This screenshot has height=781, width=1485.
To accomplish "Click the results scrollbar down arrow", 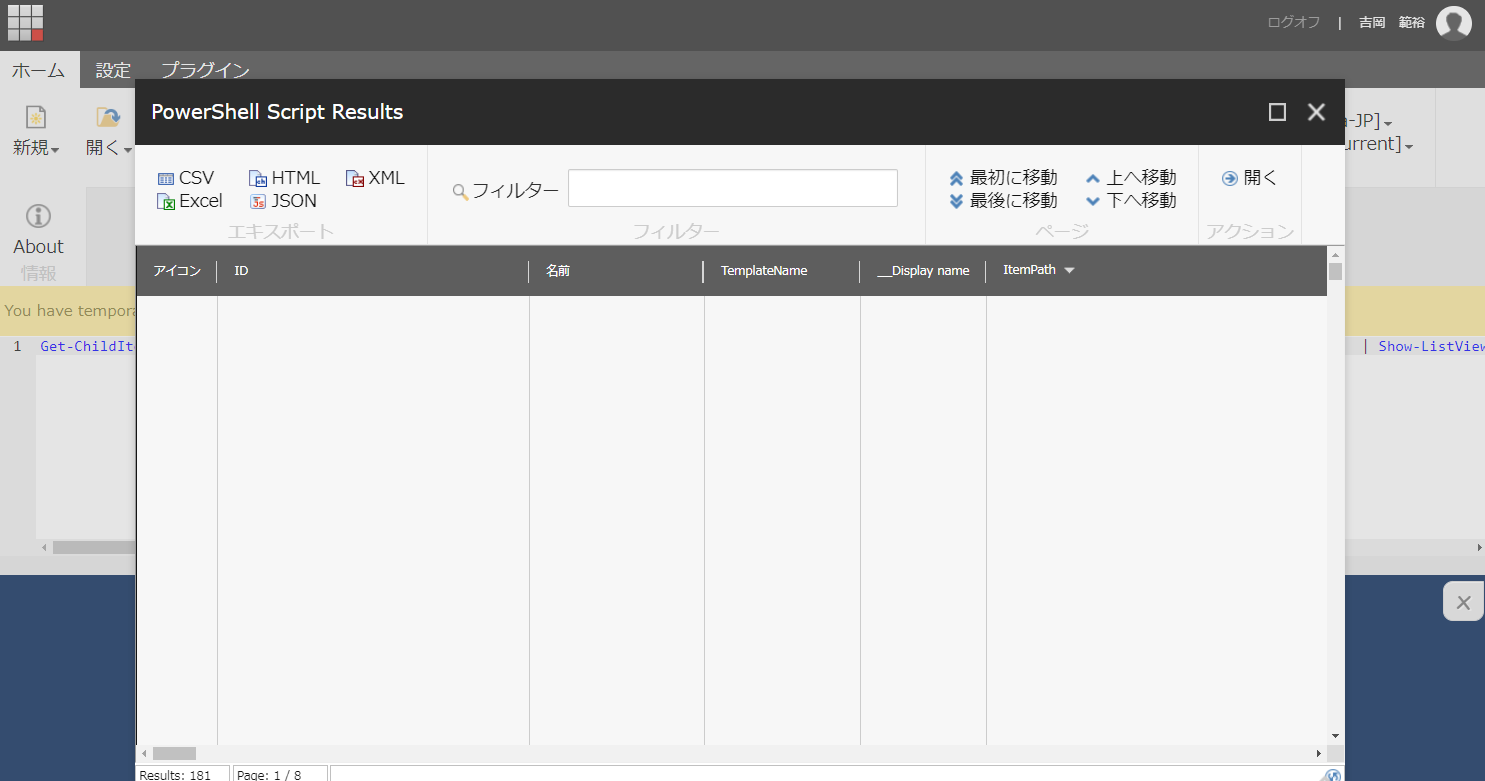I will 1335,735.
